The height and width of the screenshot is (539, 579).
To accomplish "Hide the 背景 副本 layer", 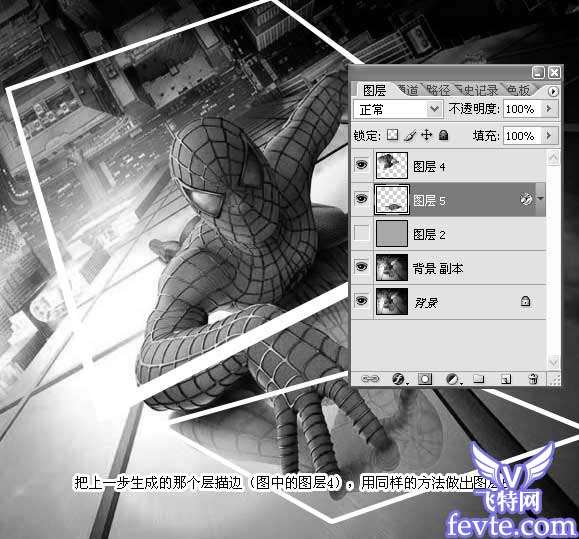I will point(362,267).
